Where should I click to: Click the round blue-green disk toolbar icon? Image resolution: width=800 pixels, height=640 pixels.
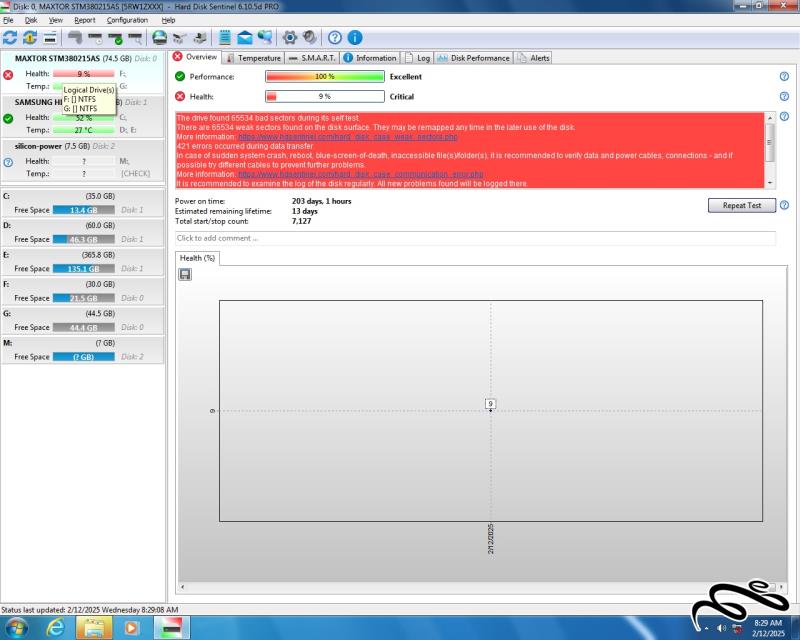pos(160,38)
